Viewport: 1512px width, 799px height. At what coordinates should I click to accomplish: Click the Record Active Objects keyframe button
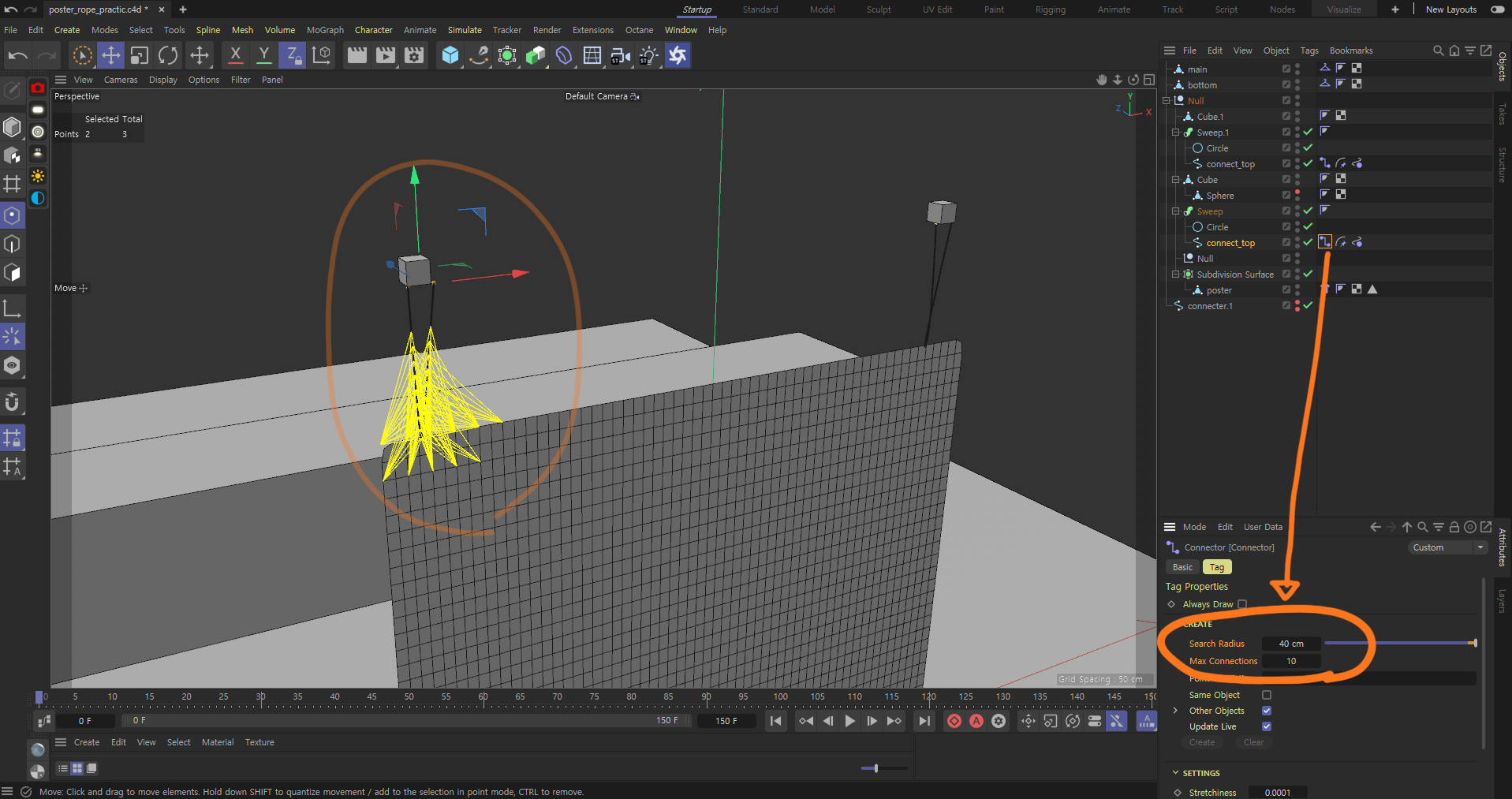(x=954, y=721)
